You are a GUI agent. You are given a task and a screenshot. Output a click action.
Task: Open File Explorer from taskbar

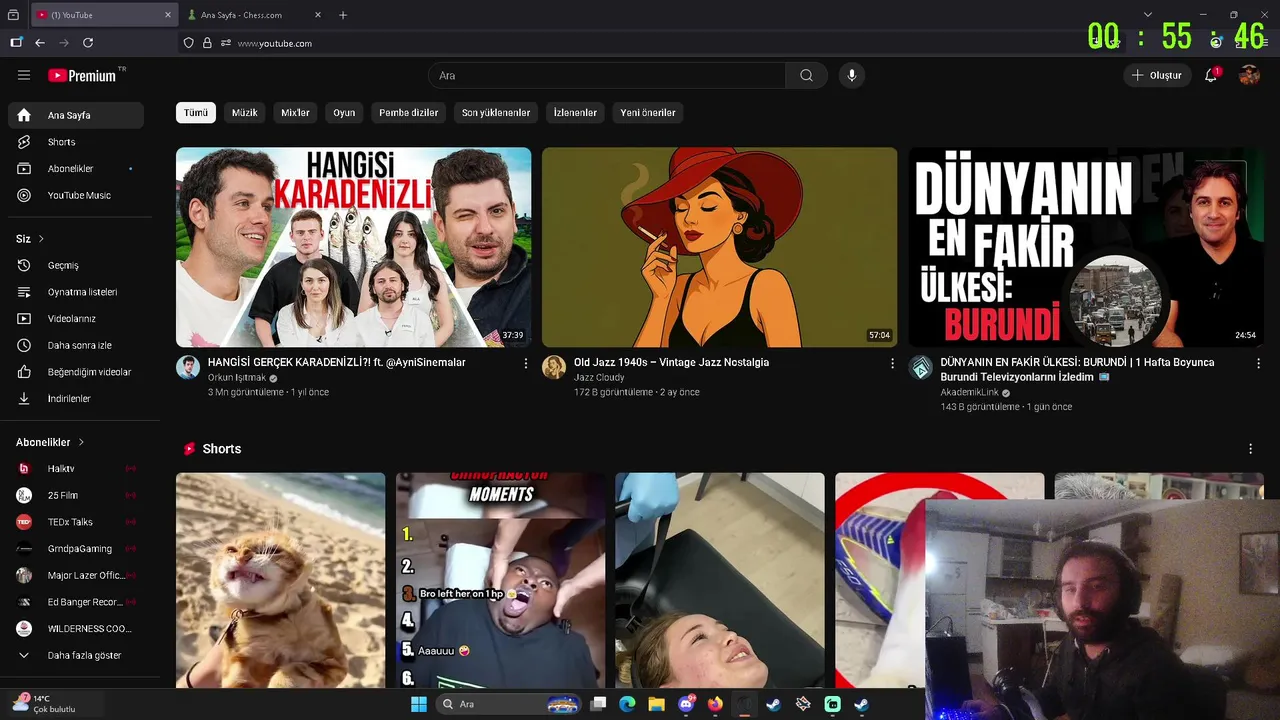[x=656, y=704]
